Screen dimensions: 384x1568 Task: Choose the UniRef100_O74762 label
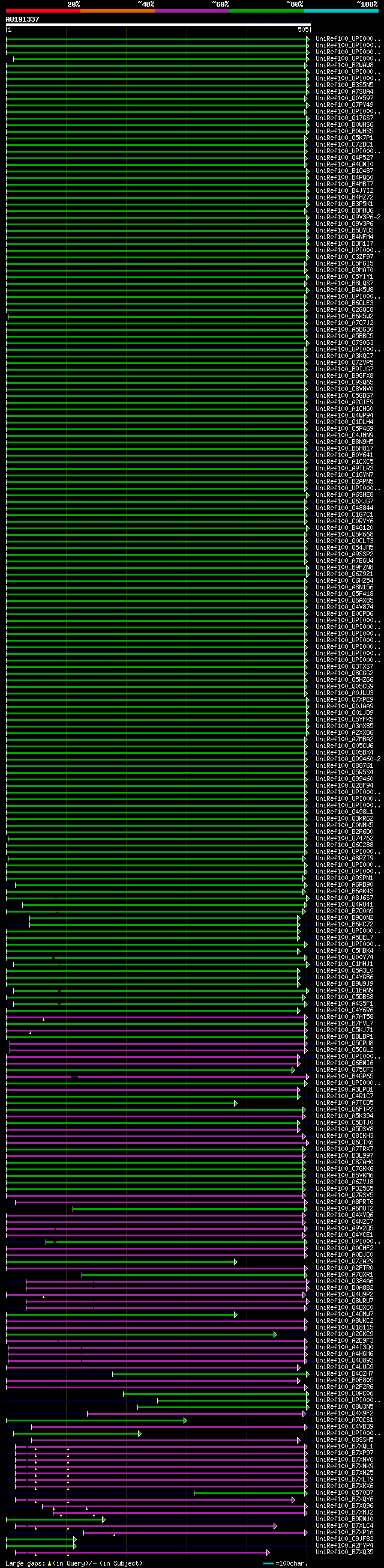[x=344, y=839]
